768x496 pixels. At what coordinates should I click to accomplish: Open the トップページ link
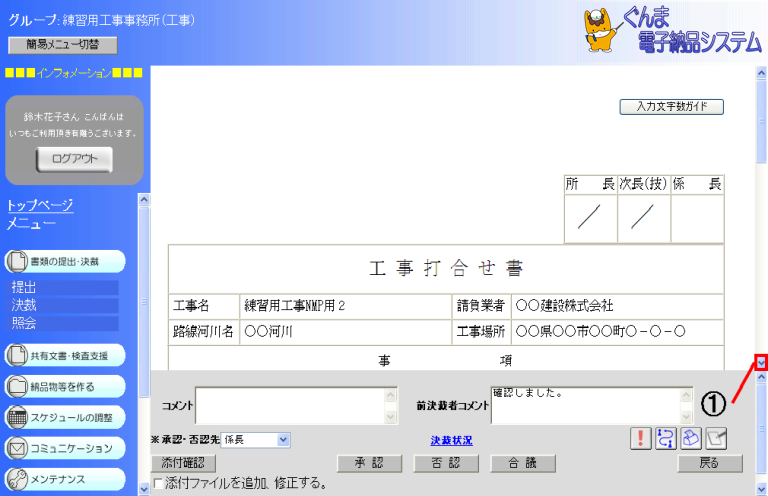pyautogui.click(x=40, y=205)
